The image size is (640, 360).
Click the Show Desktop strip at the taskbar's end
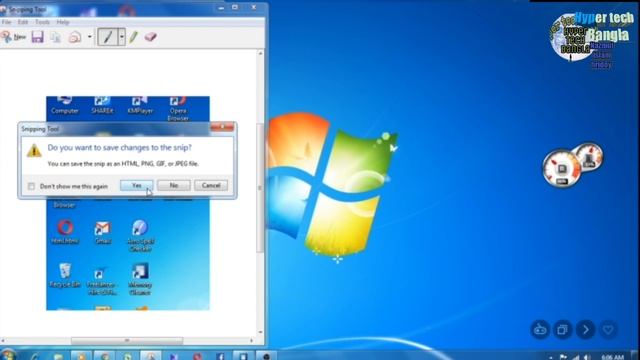click(x=636, y=355)
